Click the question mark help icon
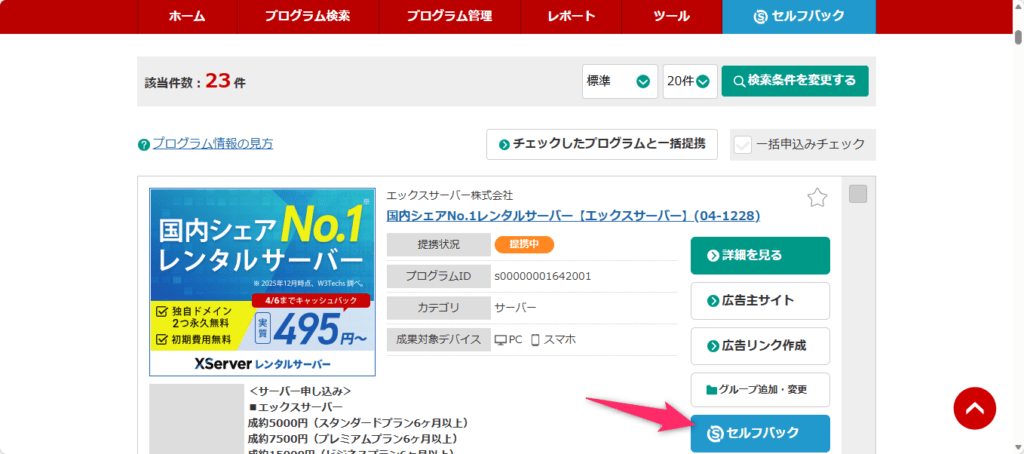 (144, 145)
